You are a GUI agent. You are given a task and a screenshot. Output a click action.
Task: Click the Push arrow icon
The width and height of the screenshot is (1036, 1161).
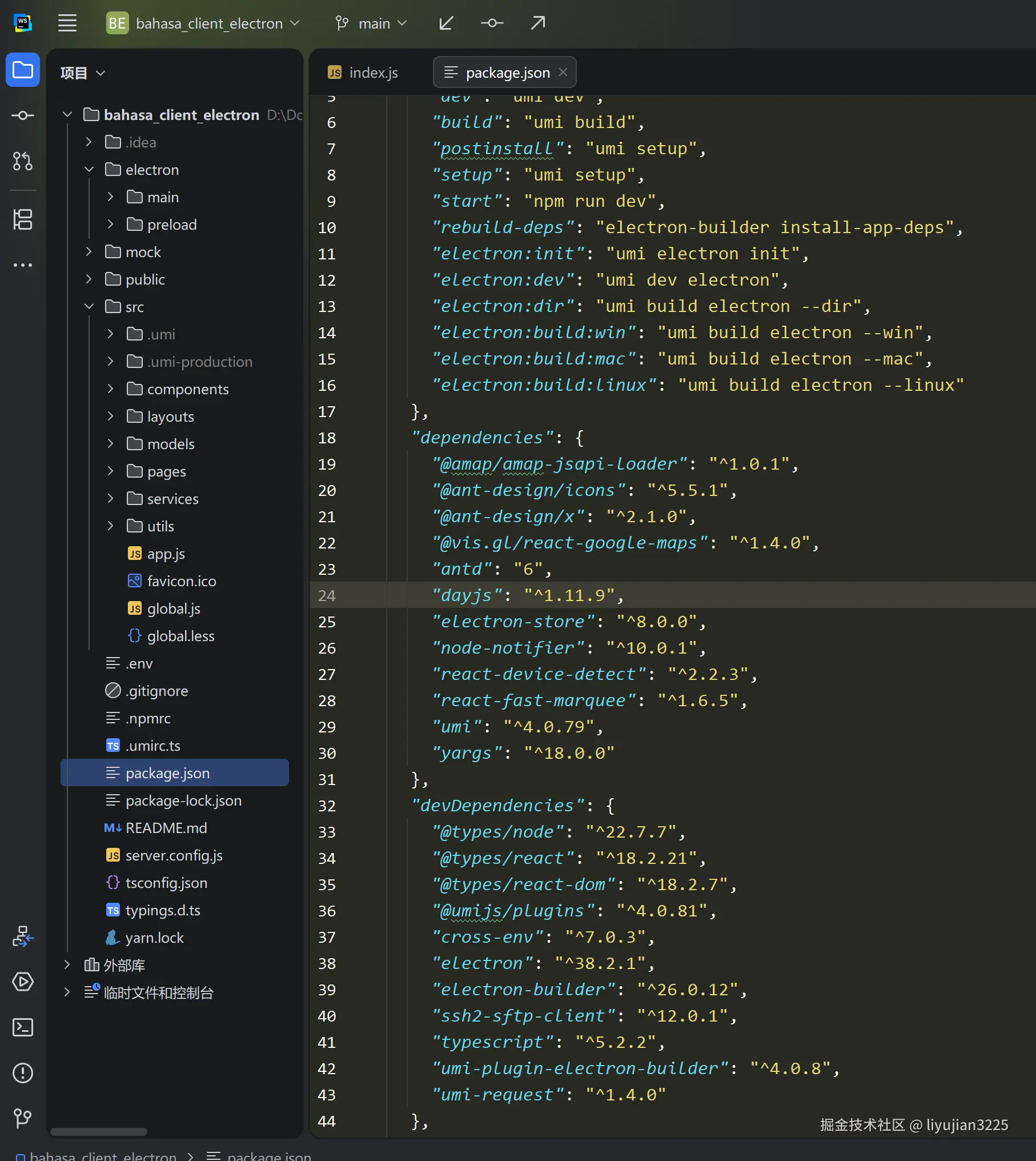(538, 23)
